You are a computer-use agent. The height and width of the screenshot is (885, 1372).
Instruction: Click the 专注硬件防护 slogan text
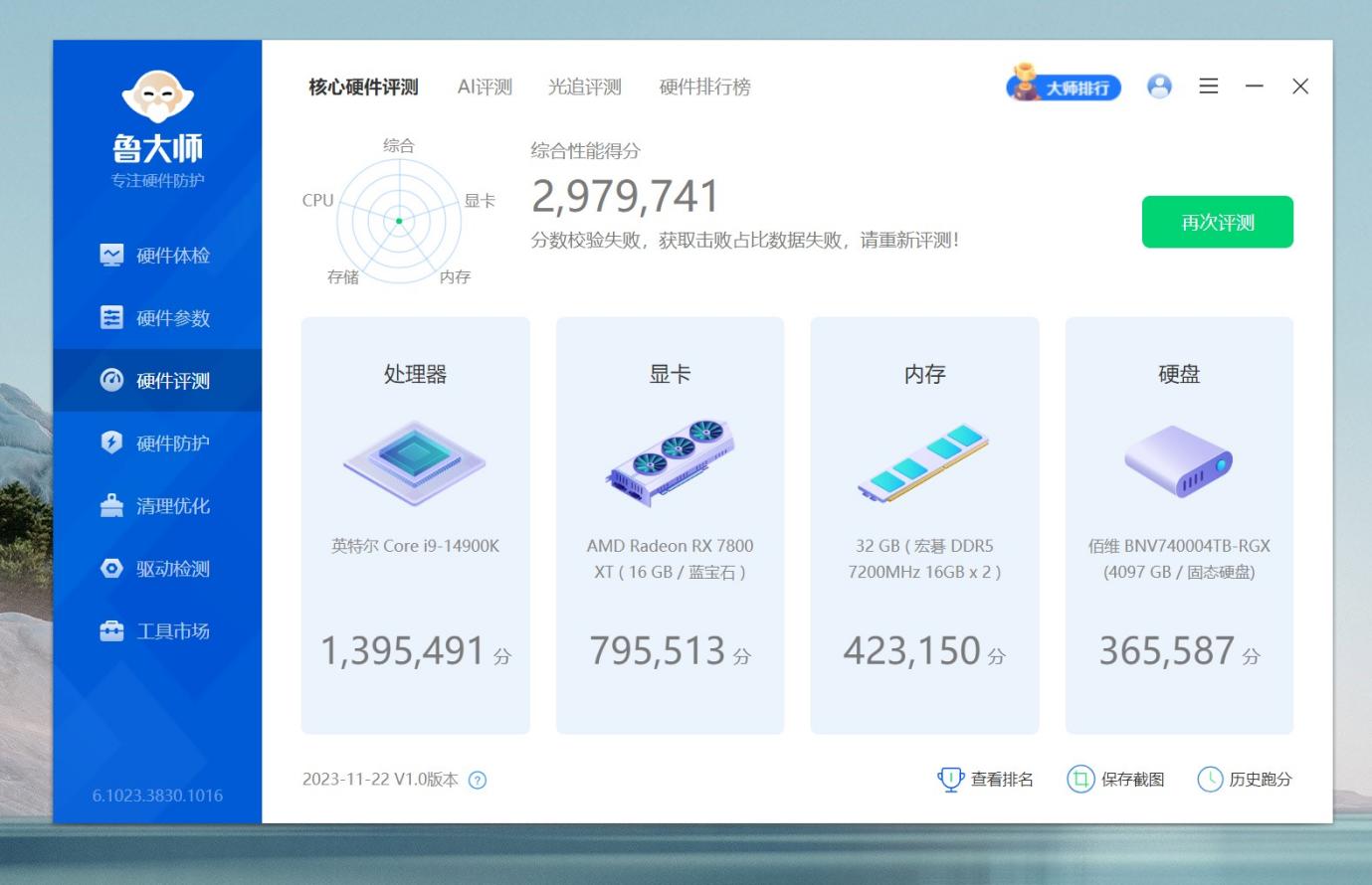click(157, 180)
